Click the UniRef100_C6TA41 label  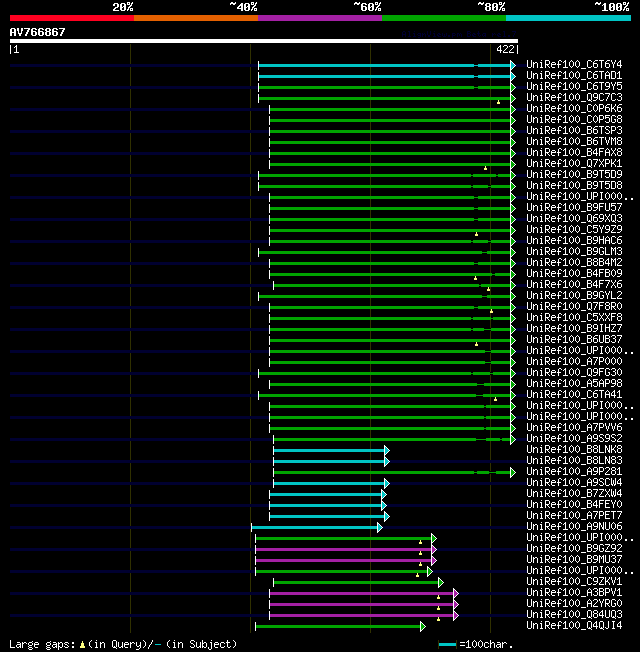pos(574,395)
